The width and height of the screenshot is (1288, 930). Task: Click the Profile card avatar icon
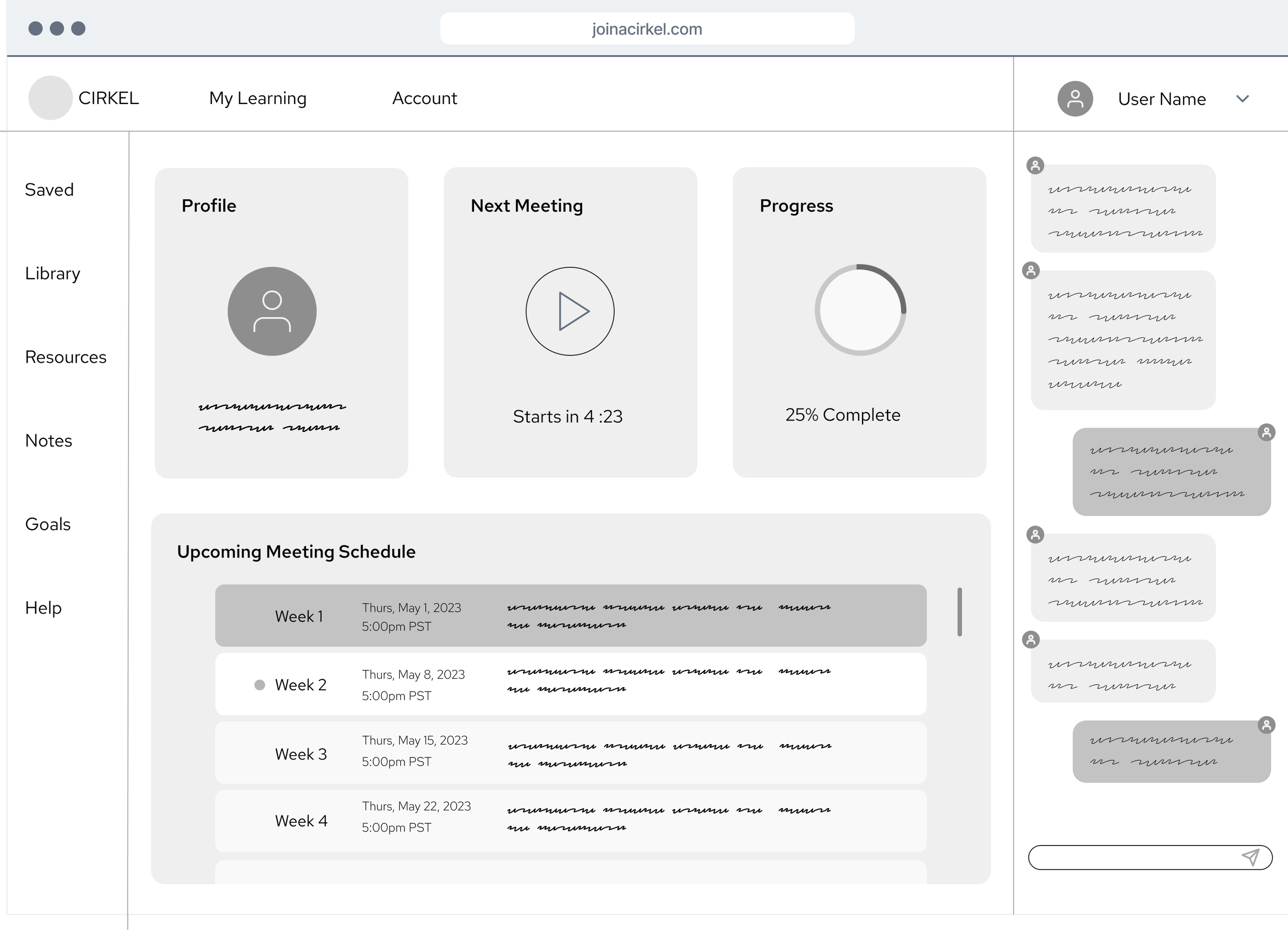tap(272, 311)
